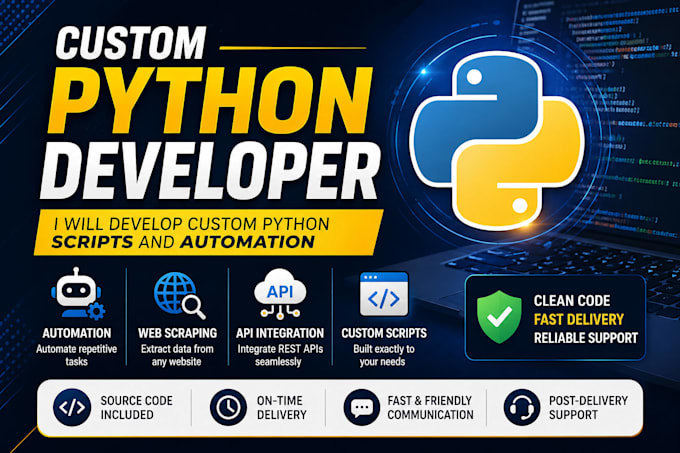Click the Custom Scripts code window icon
The image size is (680, 453).
click(x=384, y=293)
